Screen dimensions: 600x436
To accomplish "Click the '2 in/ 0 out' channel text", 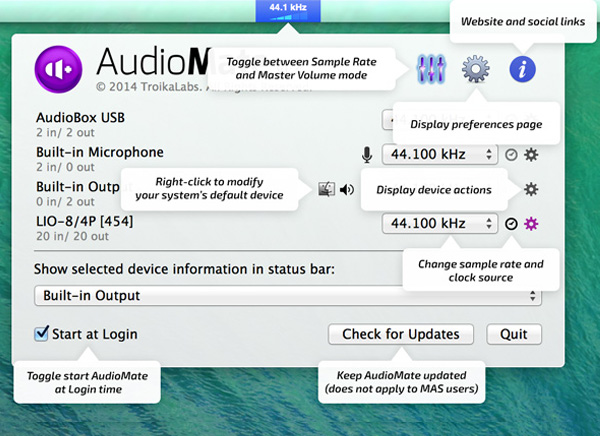I will (x=65, y=167).
